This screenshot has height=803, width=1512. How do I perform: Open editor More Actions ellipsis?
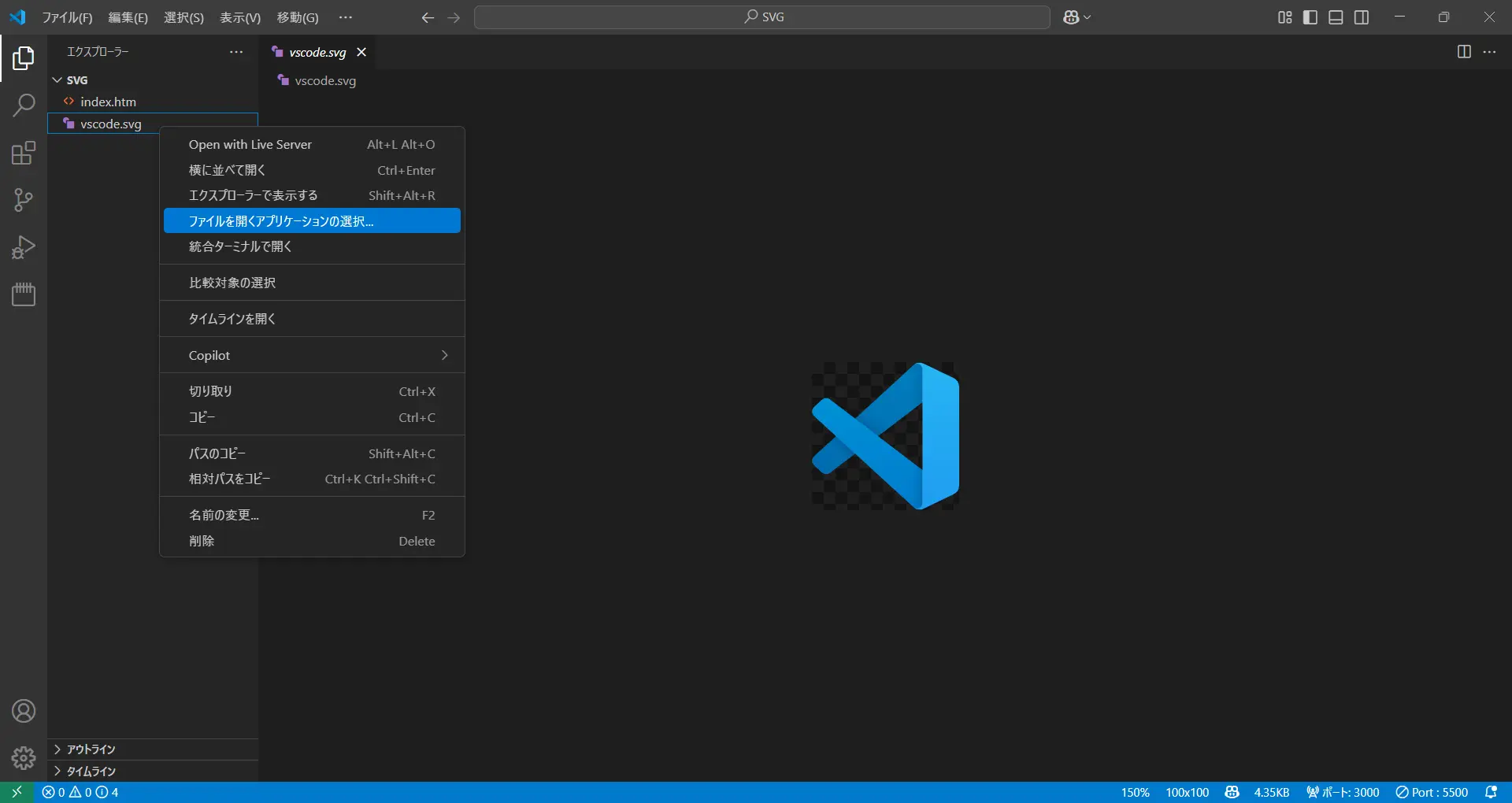pyautogui.click(x=1489, y=52)
